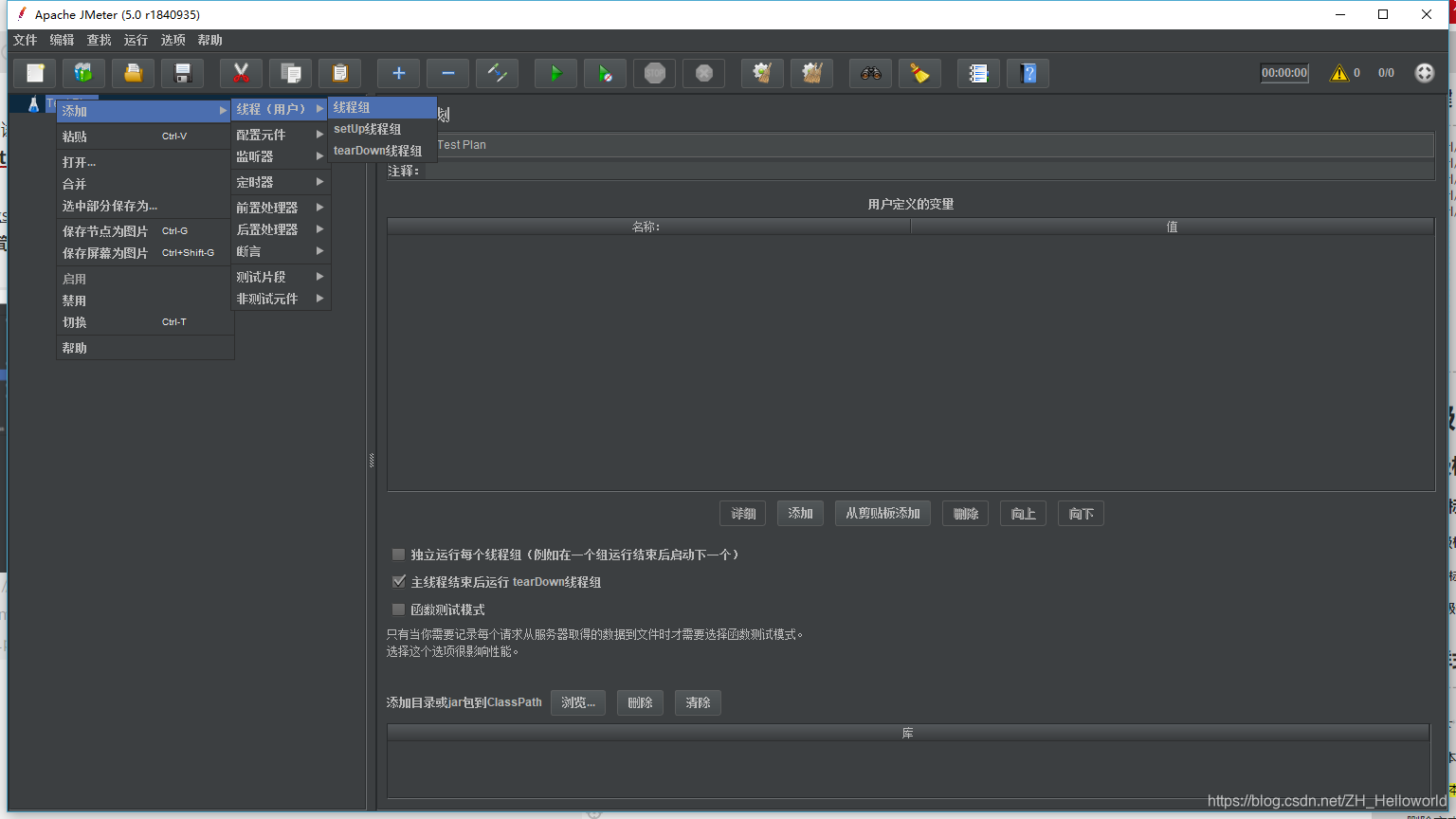Select 粘贴 in the context menu
The width and height of the screenshot is (1456, 819).
click(x=145, y=136)
